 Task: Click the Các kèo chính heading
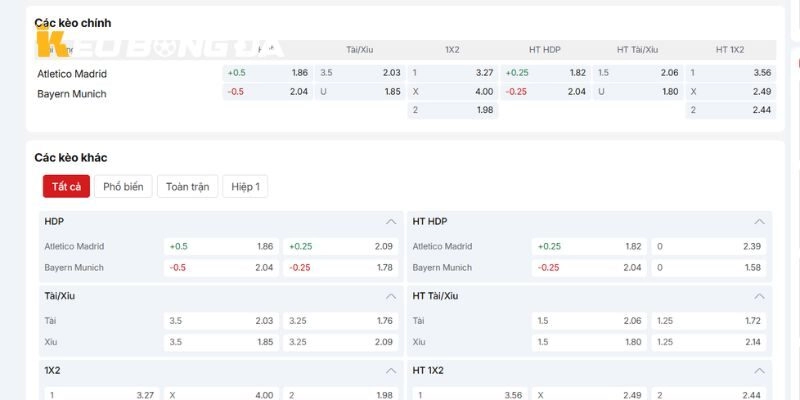[72, 23]
